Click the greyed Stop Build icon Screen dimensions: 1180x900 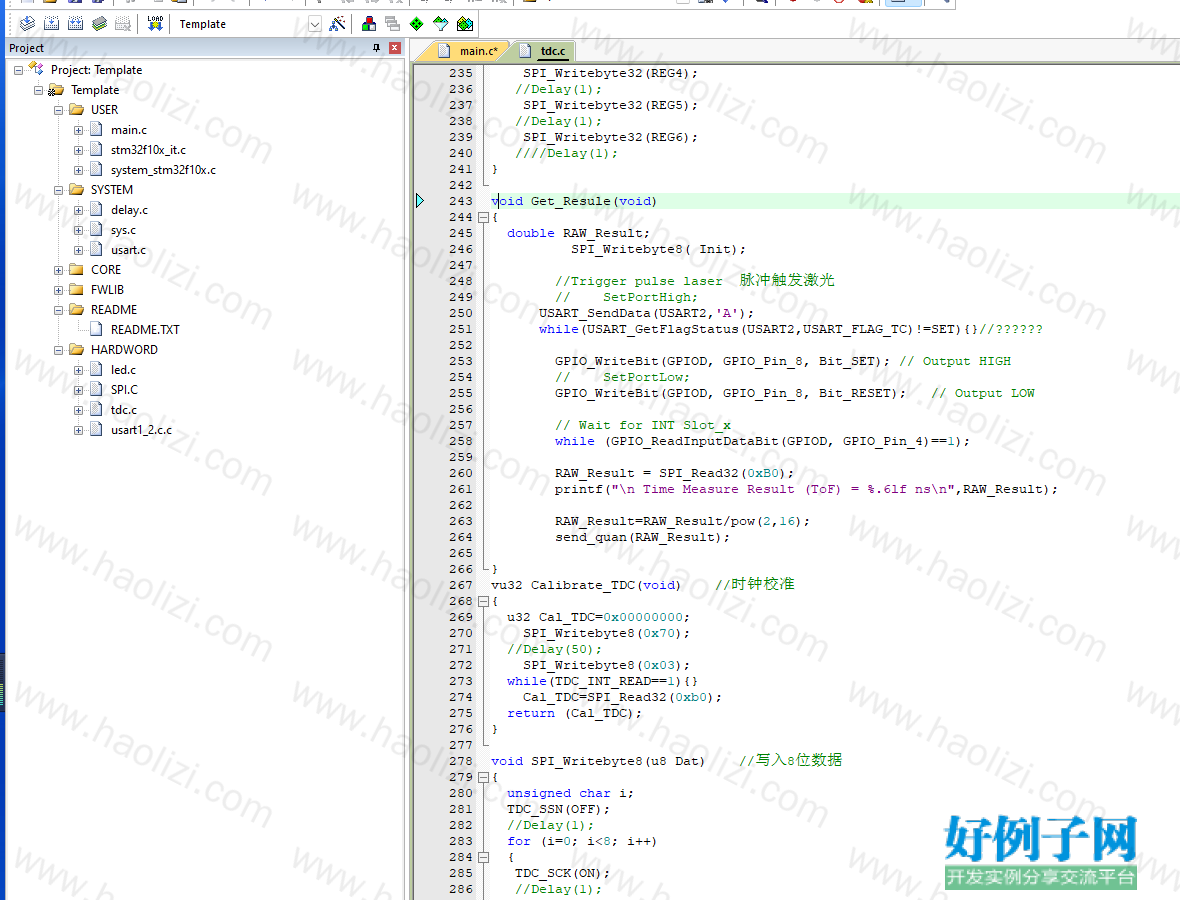tap(123, 24)
